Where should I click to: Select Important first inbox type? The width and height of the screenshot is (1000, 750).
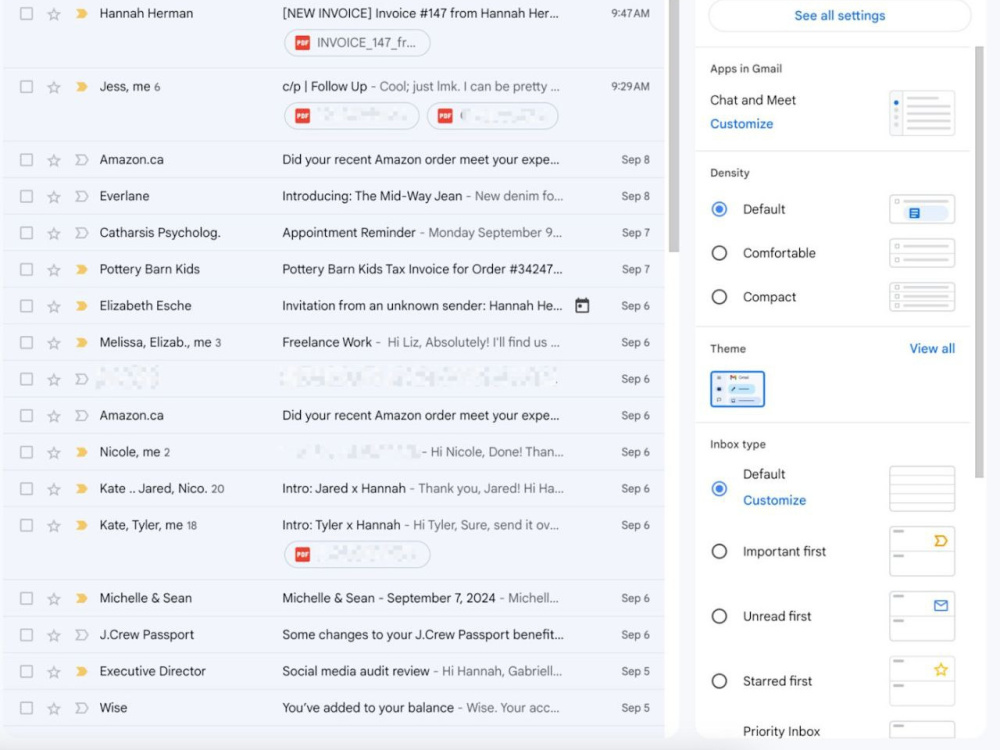(x=719, y=552)
